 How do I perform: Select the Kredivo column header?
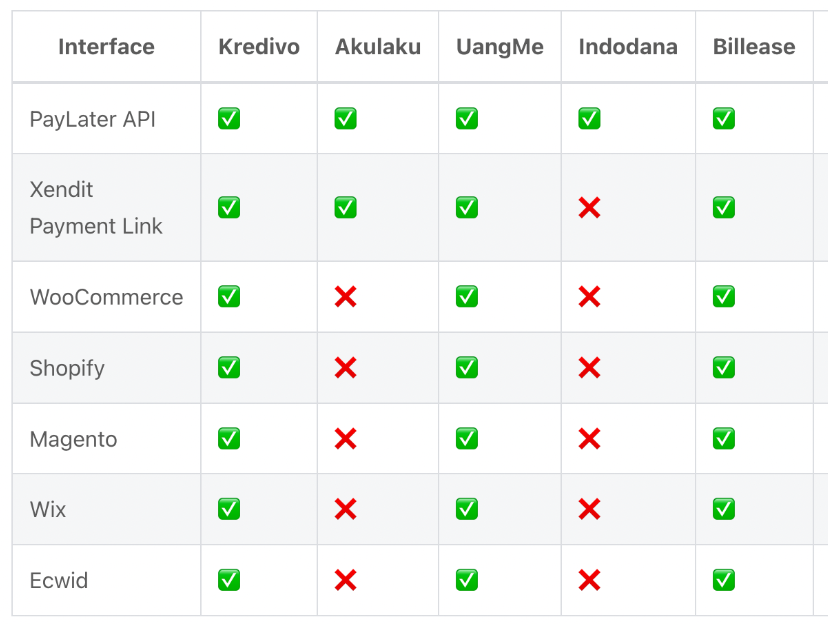[x=259, y=47]
